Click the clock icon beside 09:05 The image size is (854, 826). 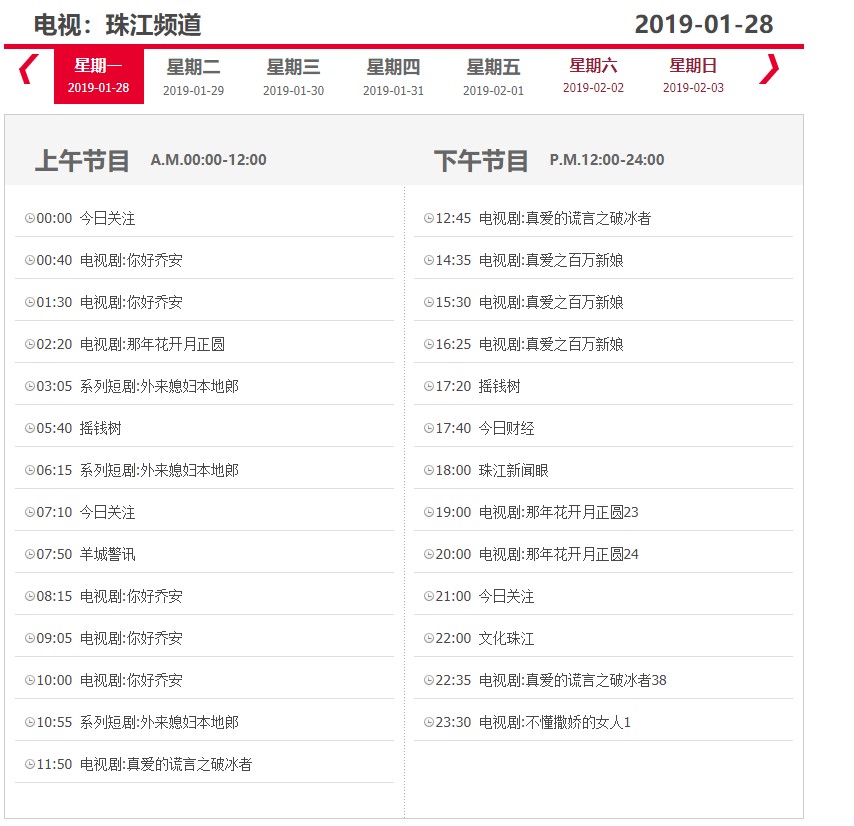30,638
